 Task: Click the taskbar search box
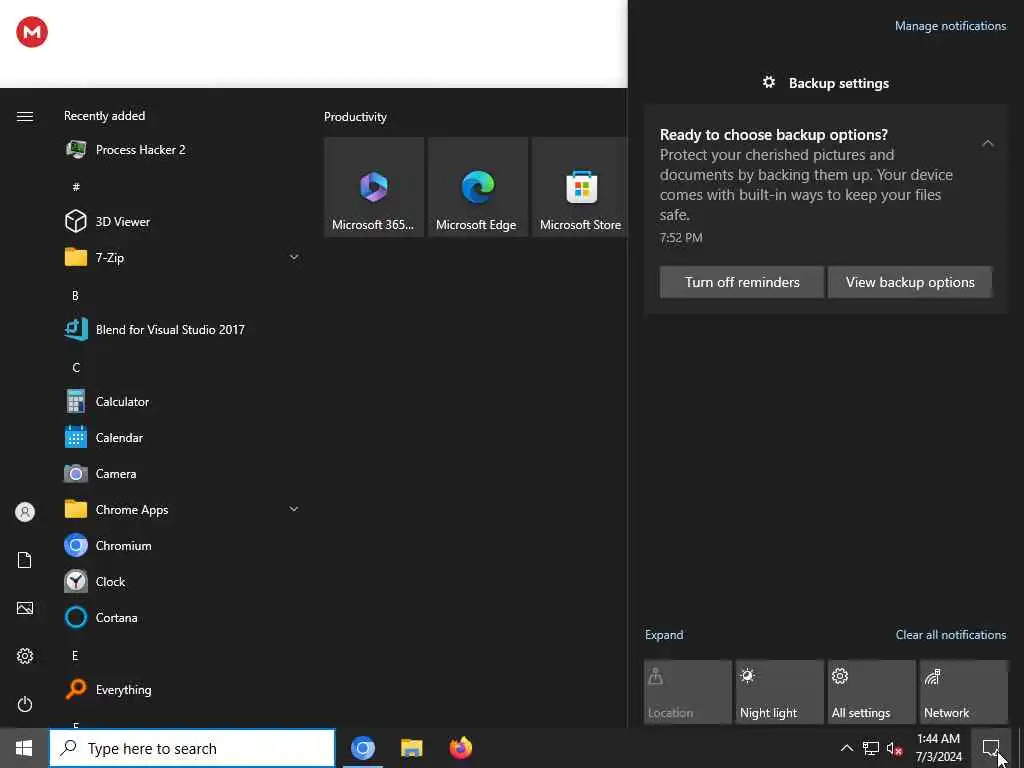tap(193, 748)
